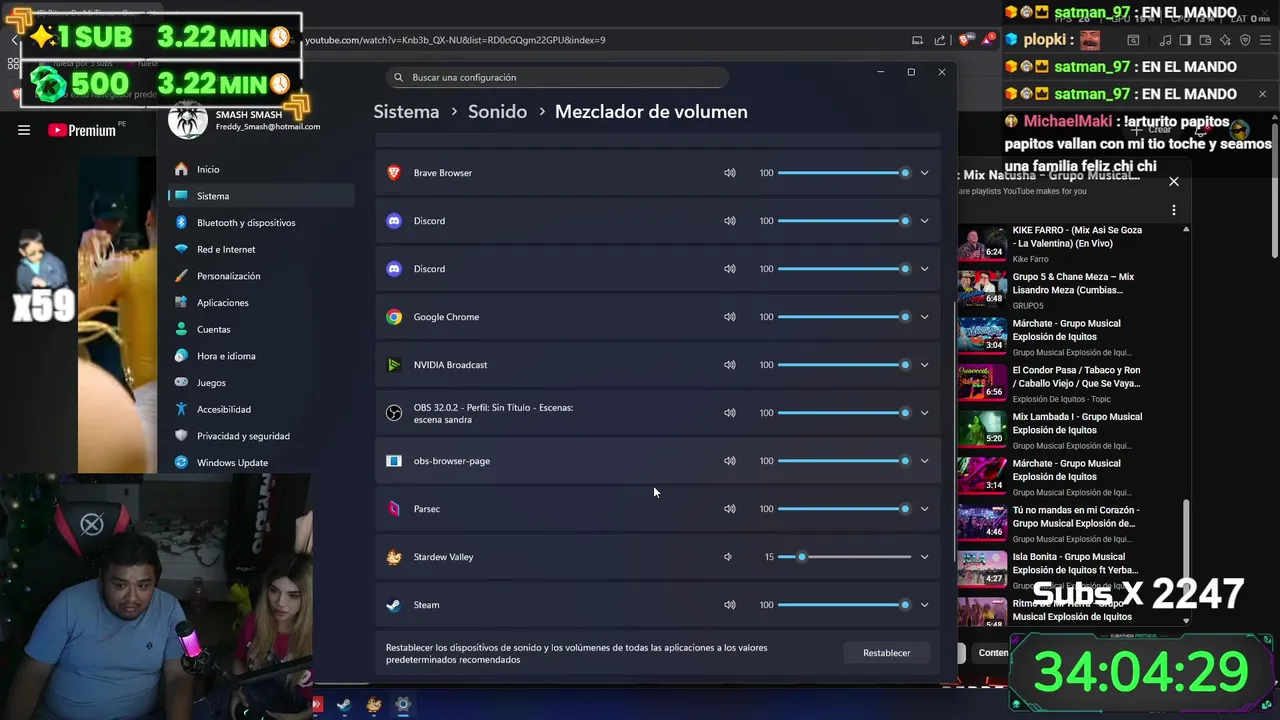The width and height of the screenshot is (1280, 720).
Task: Expand obs-browser-page audio options chevron
Action: pyautogui.click(x=924, y=461)
